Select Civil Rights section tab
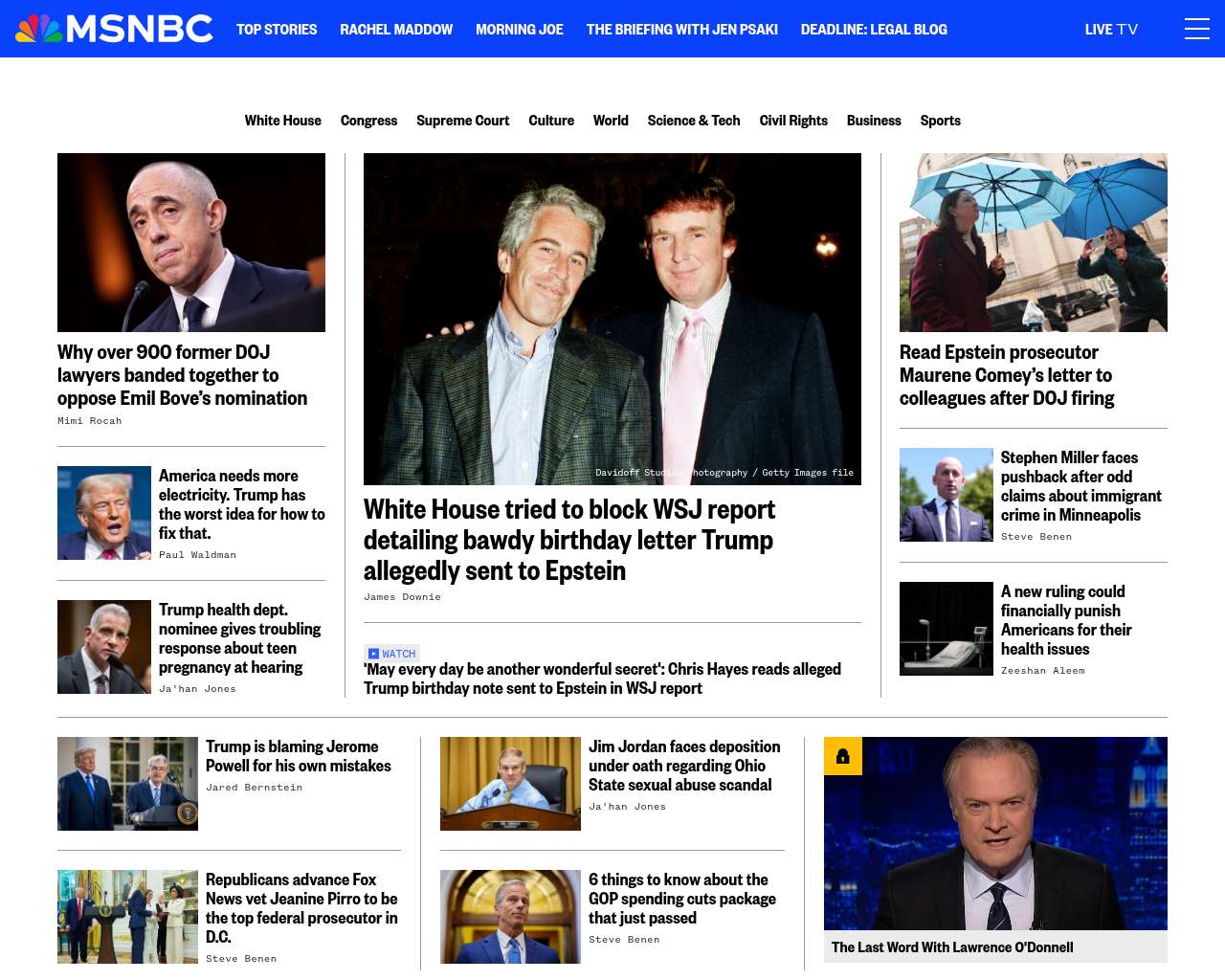 point(793,121)
